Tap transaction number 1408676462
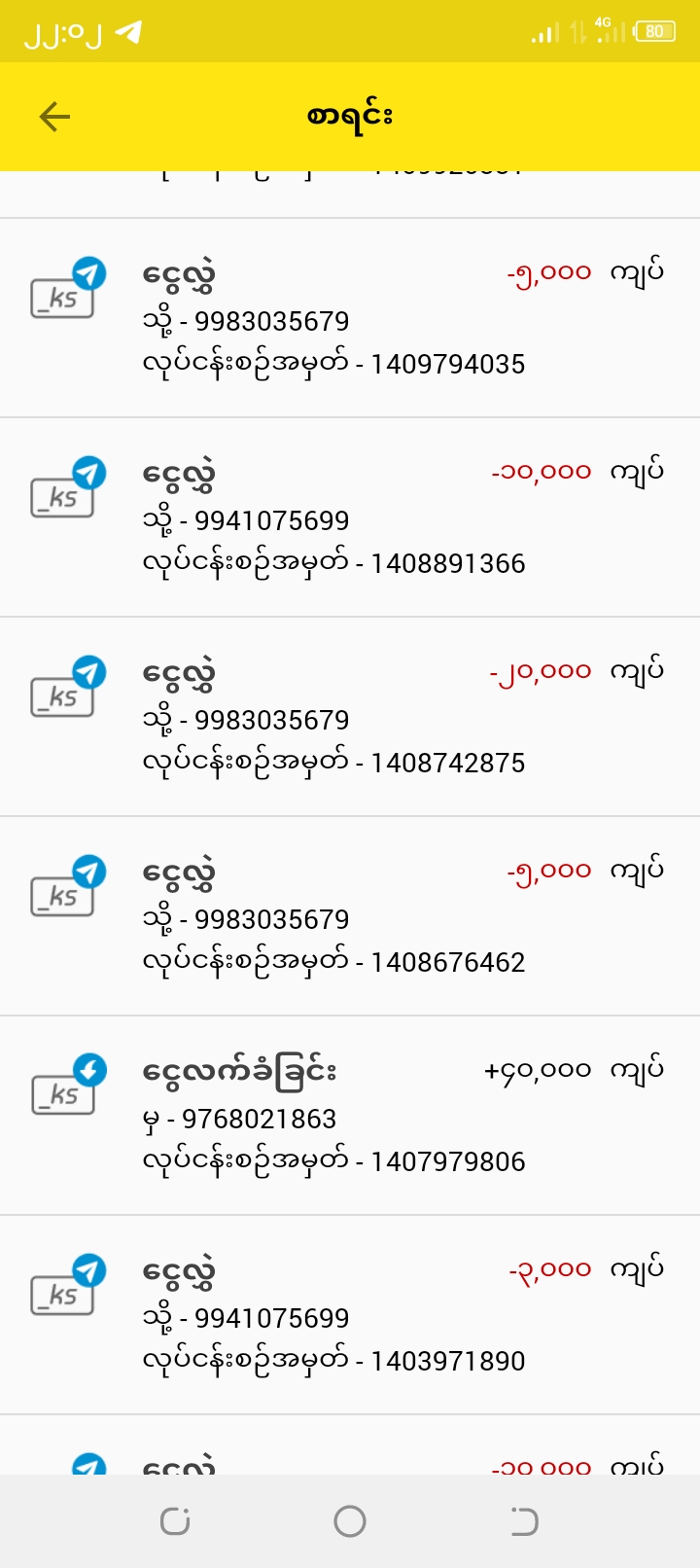 coord(447,962)
